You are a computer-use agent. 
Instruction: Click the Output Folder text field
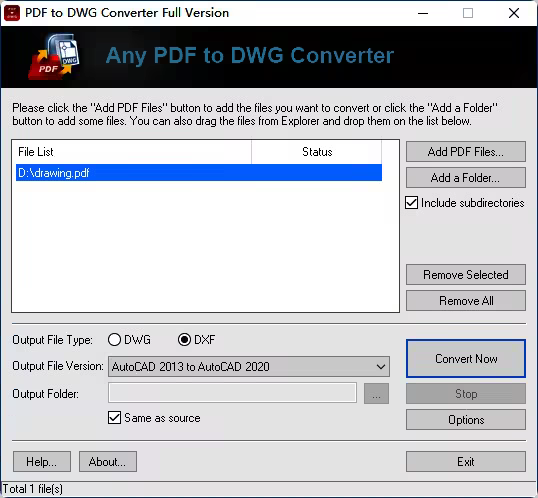tap(232, 393)
